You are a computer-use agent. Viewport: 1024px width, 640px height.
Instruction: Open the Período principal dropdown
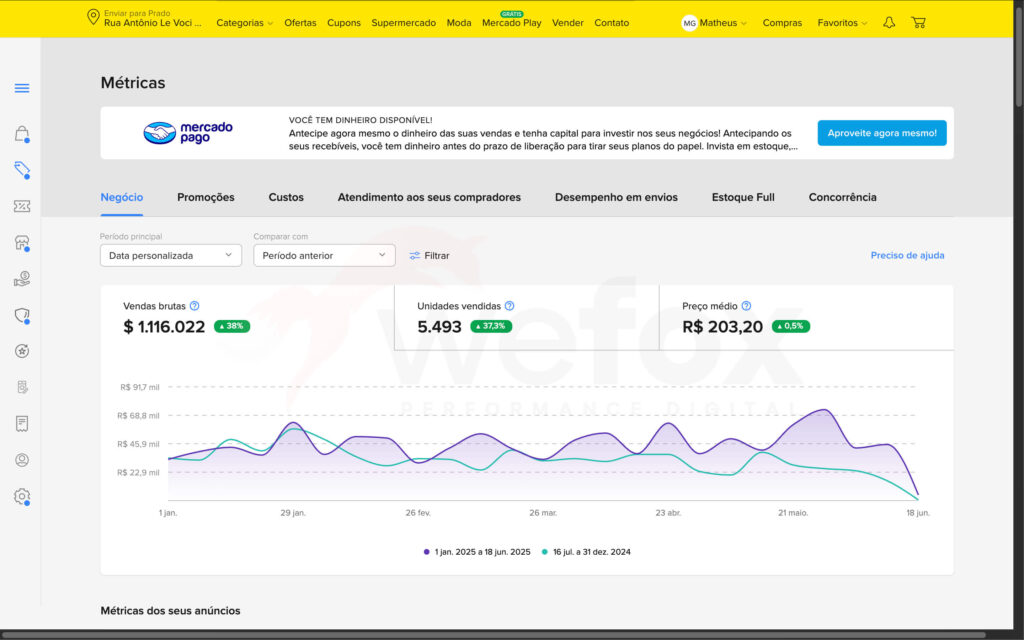pos(171,256)
